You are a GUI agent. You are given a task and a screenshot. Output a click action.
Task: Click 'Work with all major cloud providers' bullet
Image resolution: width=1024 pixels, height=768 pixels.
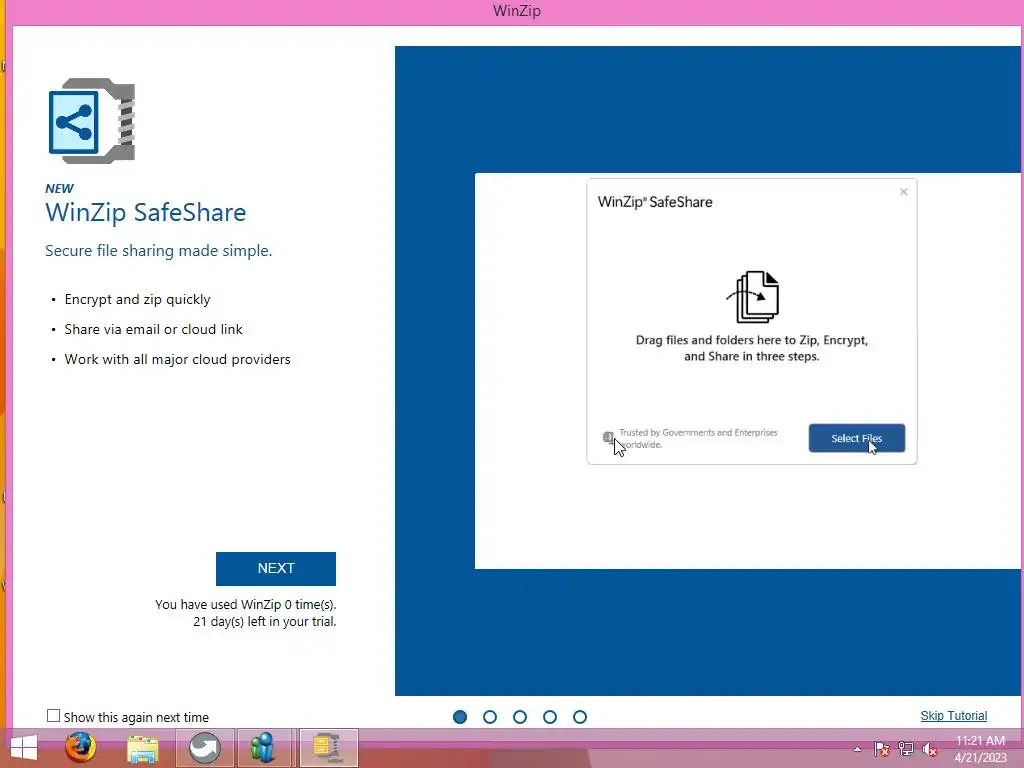pos(178,359)
